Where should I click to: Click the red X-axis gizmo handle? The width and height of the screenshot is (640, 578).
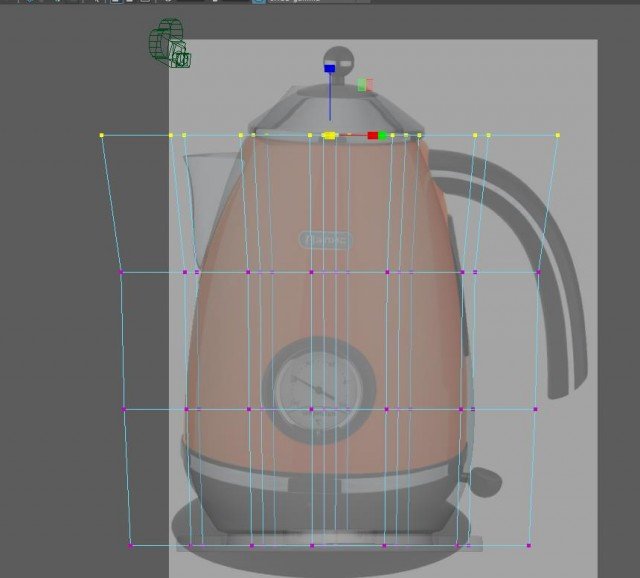pyautogui.click(x=373, y=135)
